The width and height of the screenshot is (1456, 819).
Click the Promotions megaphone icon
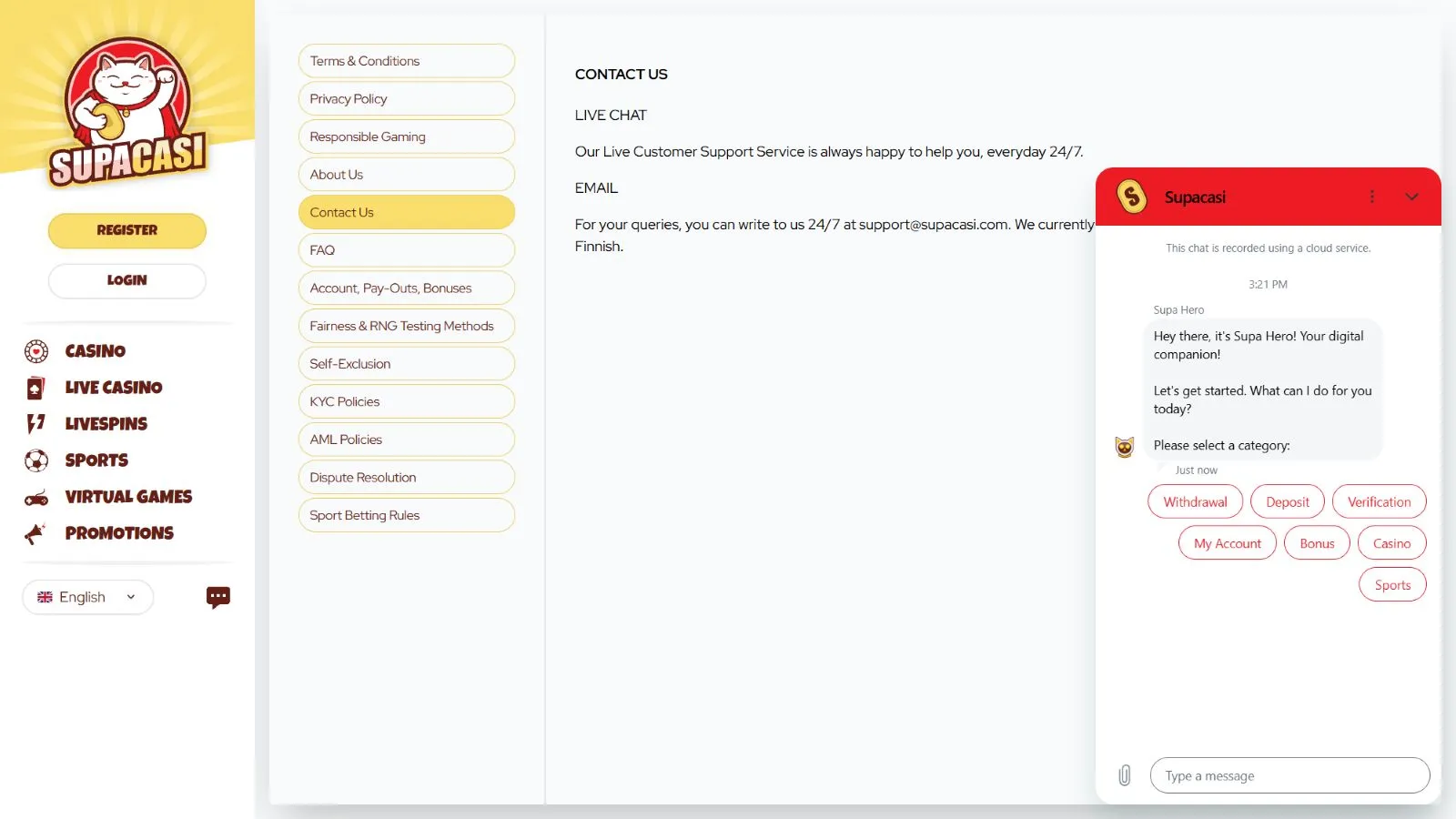coord(35,533)
